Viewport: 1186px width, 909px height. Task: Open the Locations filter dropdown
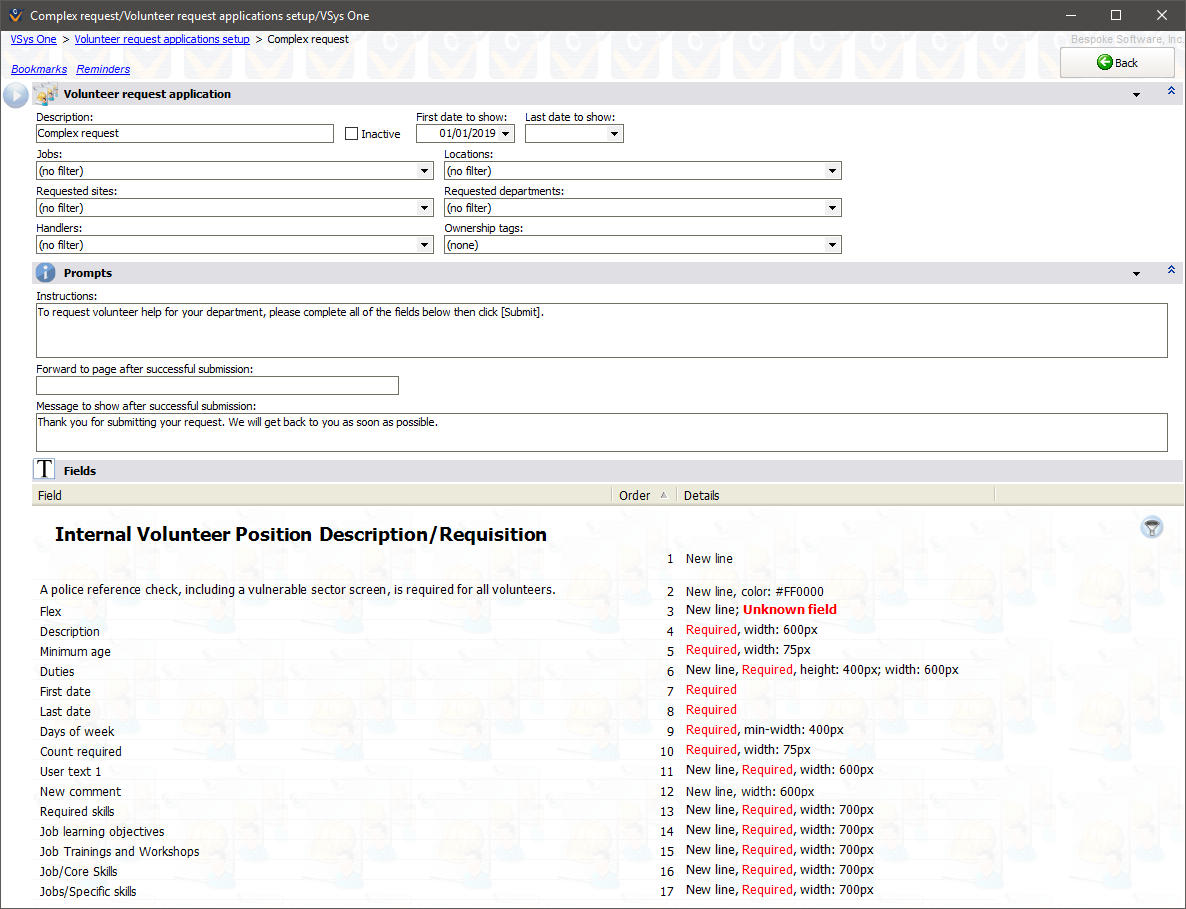832,171
